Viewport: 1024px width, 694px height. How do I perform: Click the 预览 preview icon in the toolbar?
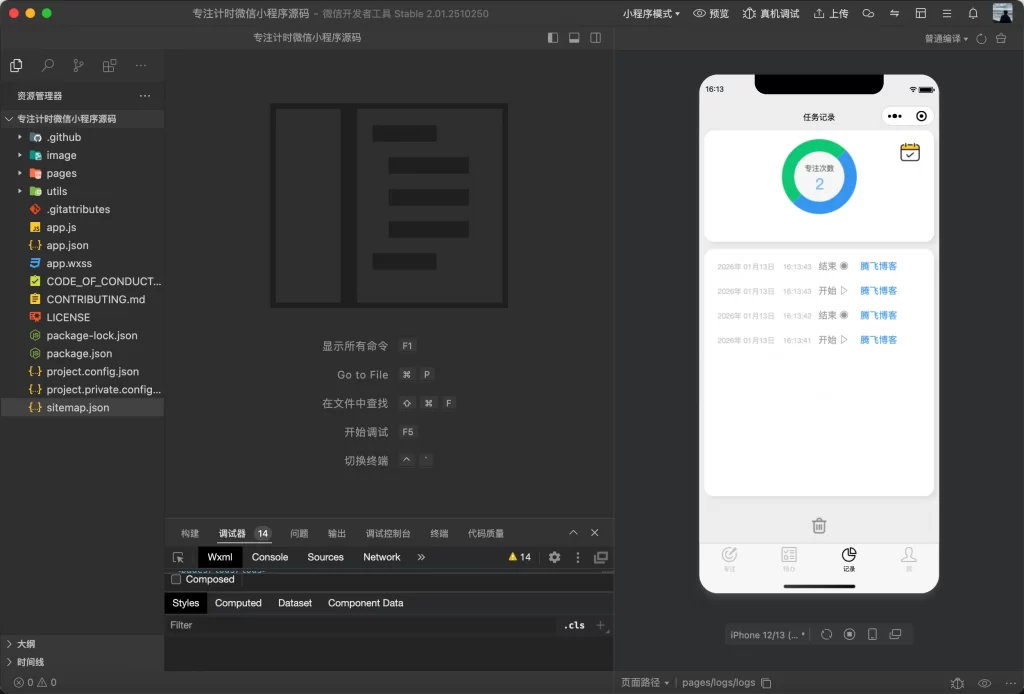click(698, 13)
